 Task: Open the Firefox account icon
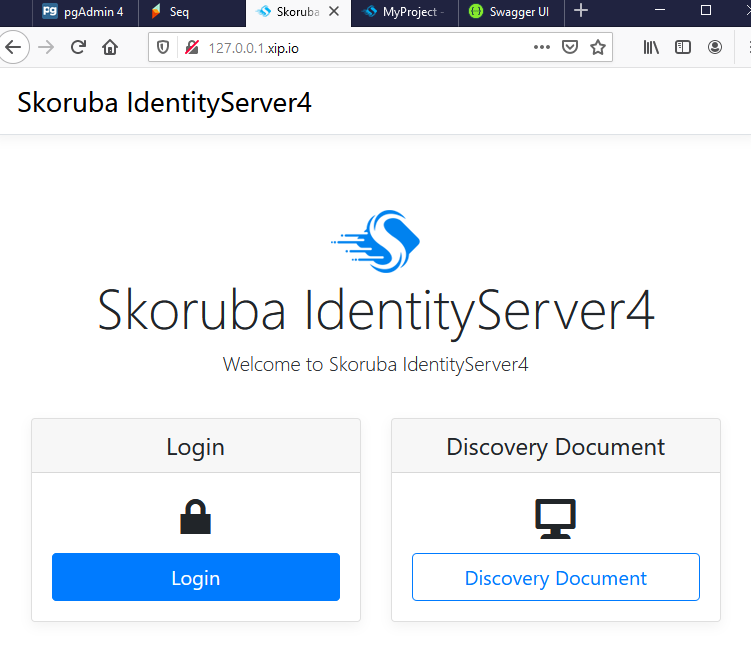[x=715, y=47]
